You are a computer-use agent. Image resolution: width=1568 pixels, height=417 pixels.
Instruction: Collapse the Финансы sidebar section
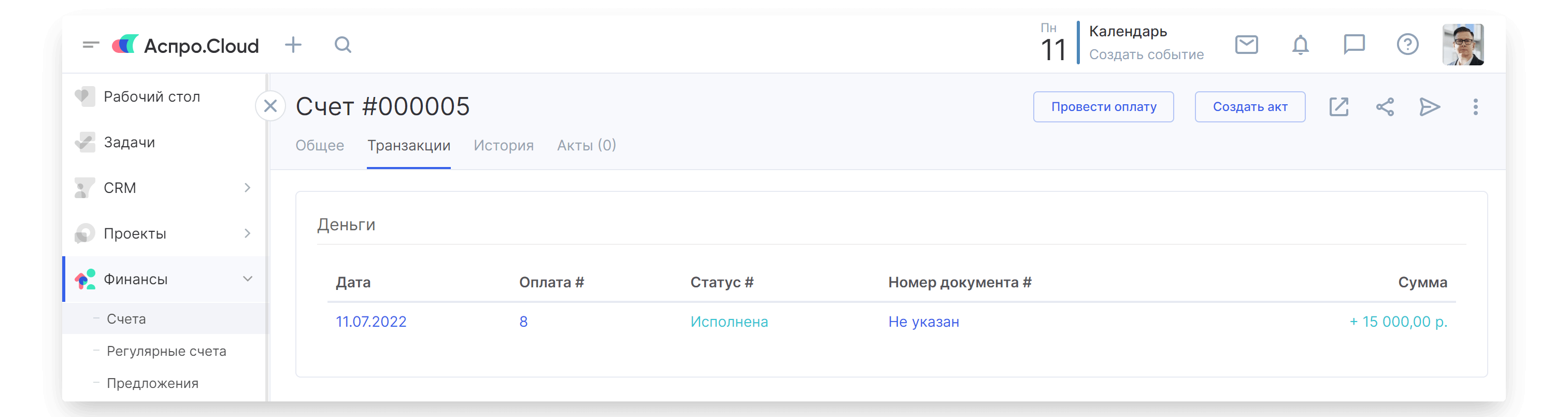[247, 279]
